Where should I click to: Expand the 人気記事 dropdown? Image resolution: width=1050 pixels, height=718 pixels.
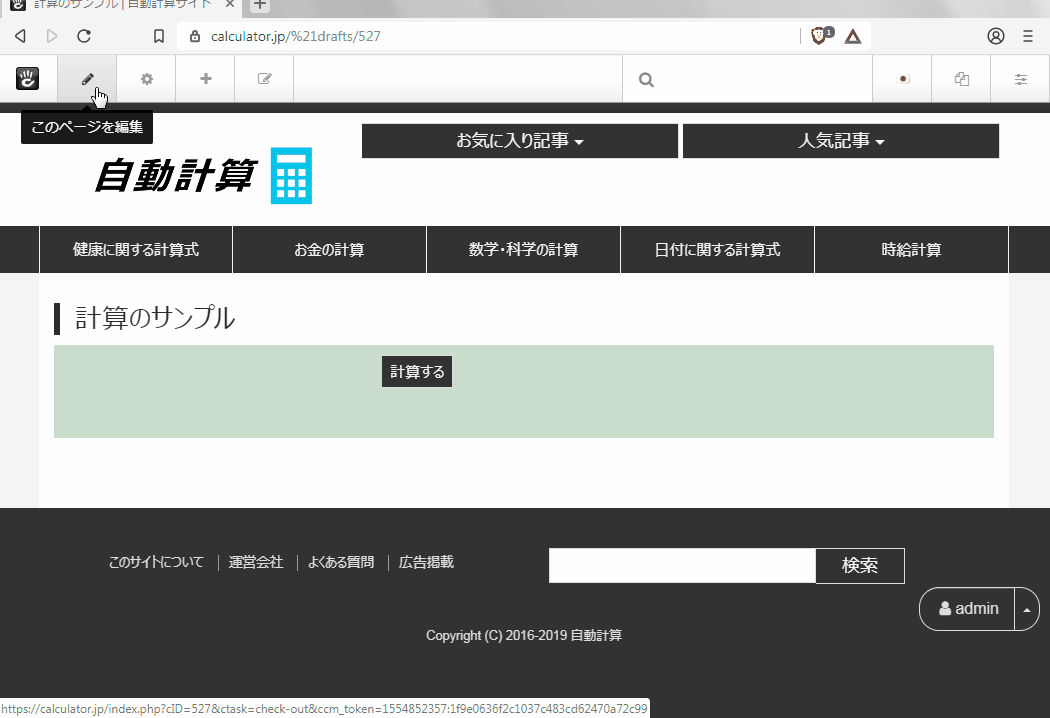click(841, 141)
